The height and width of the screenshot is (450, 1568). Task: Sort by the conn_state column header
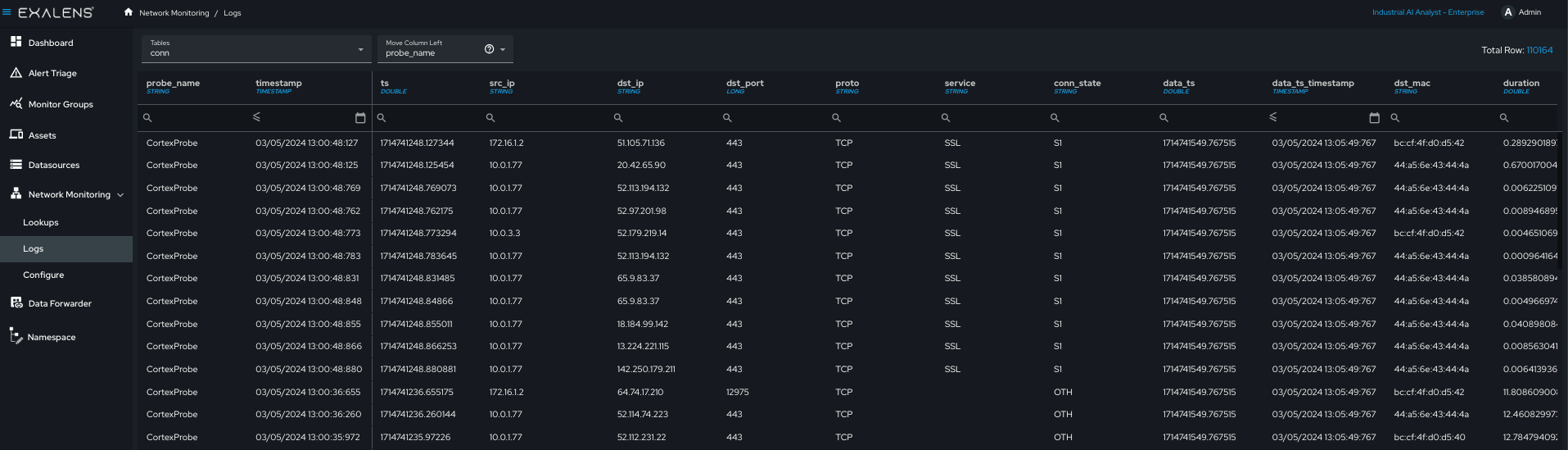tap(1077, 83)
